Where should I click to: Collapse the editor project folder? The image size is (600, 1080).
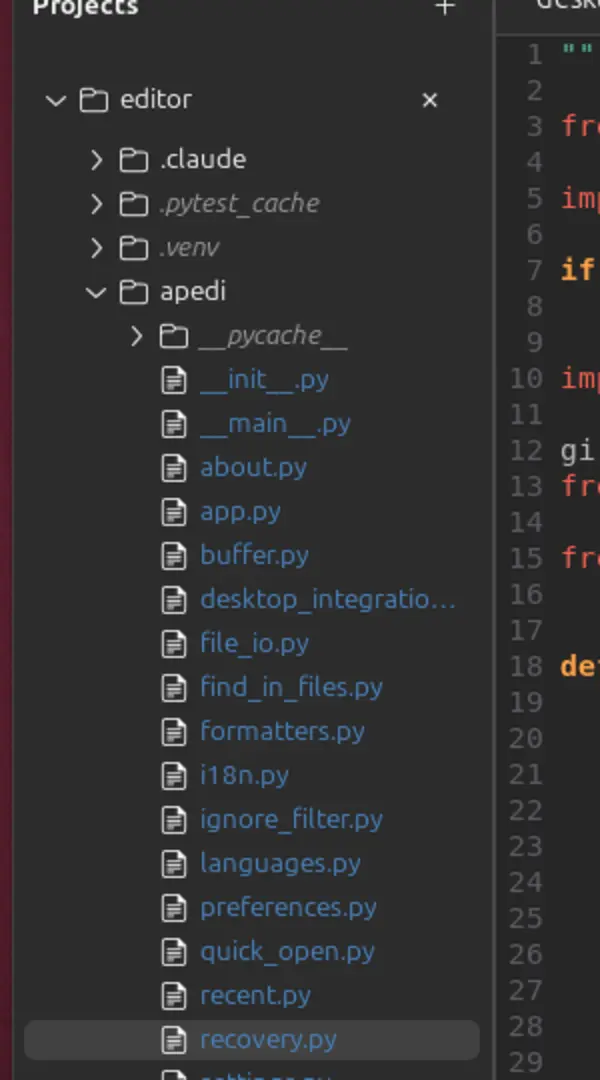(55, 101)
